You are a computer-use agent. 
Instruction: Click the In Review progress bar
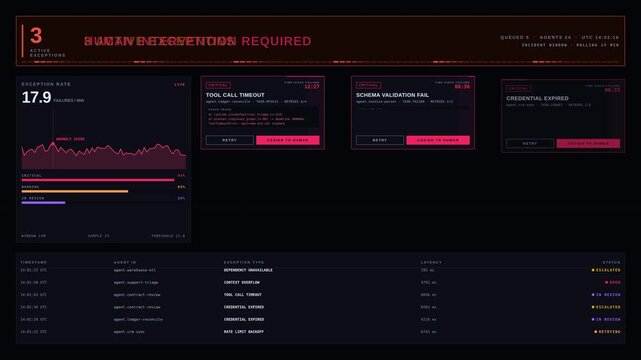[x=43, y=203]
